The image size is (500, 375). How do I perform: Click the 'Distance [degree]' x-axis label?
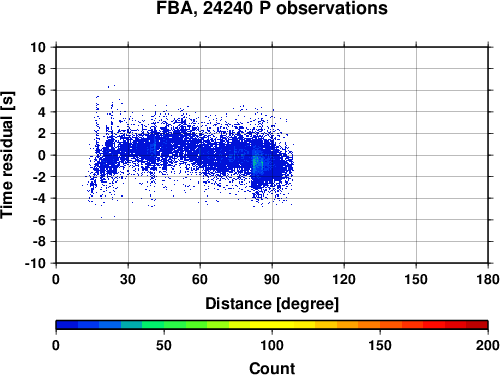coord(272,304)
